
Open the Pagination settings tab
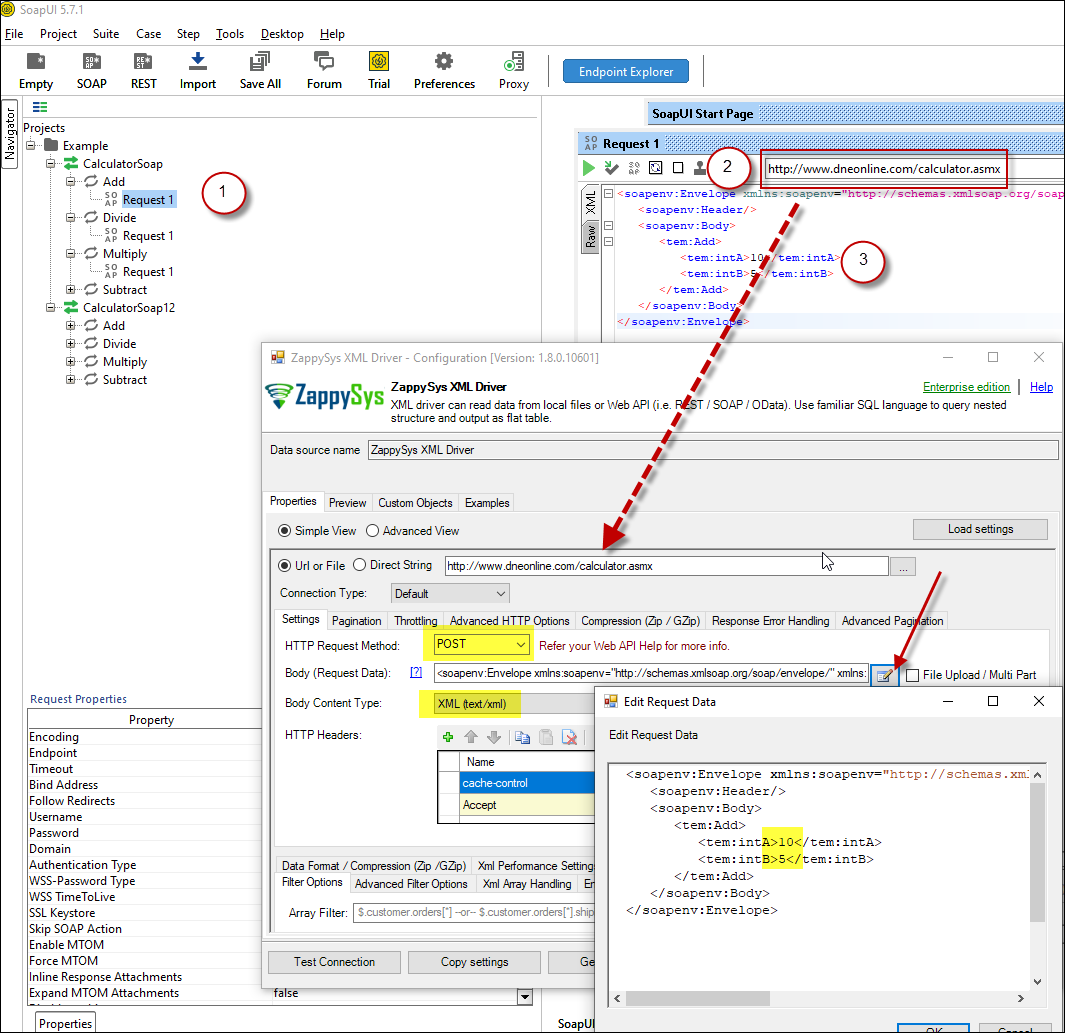click(x=356, y=621)
